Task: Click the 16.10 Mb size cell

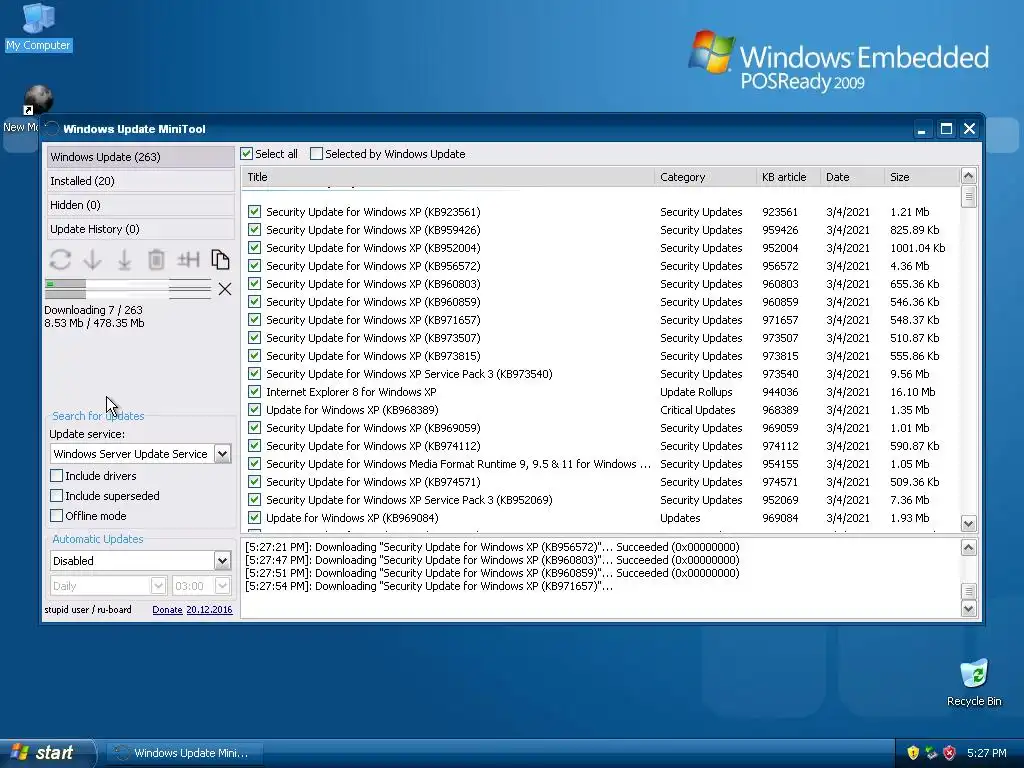Action: click(x=912, y=392)
